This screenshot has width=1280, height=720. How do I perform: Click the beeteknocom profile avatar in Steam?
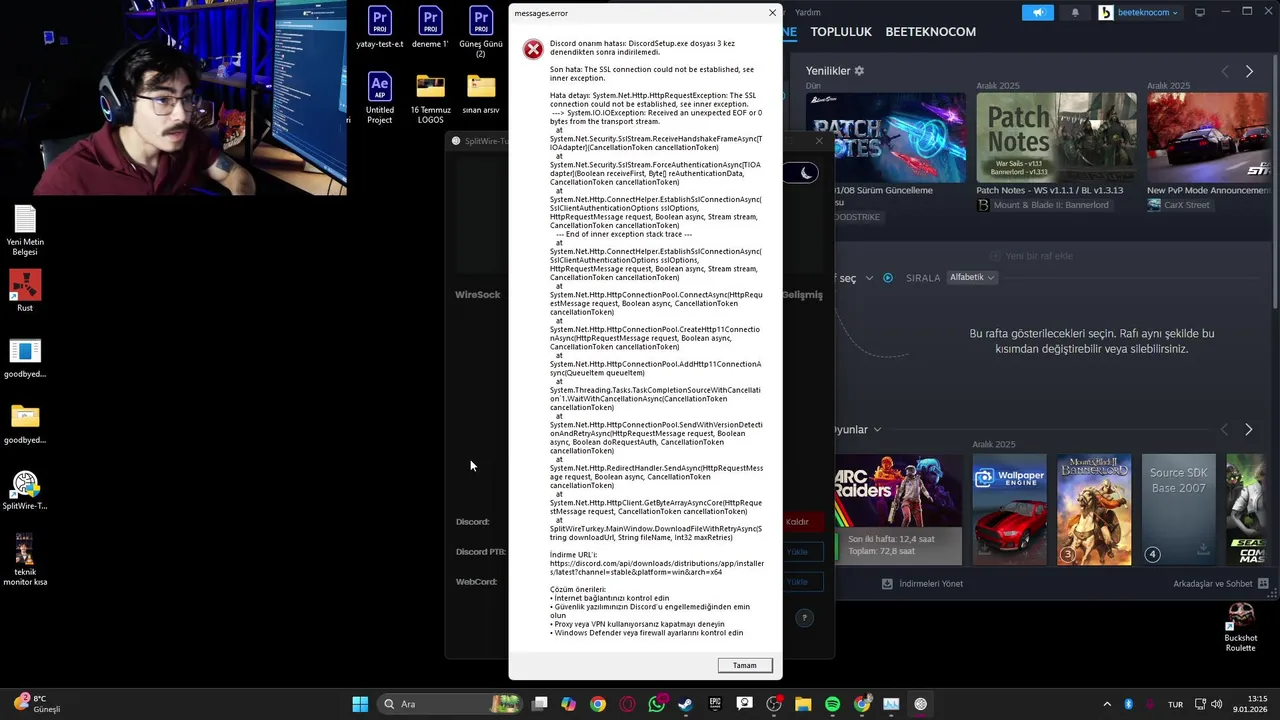tap(1106, 12)
